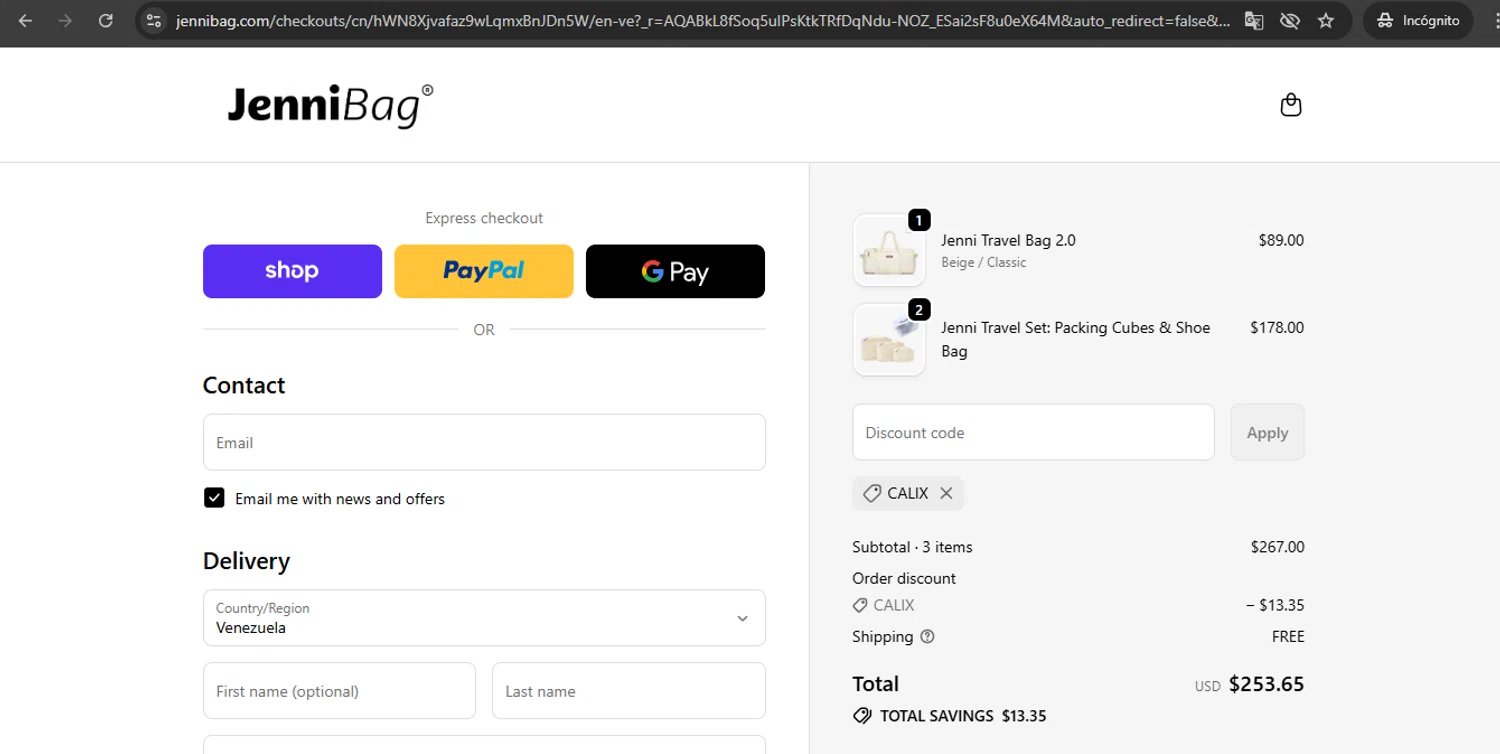Open the tracking protection eye icon
Screen dimensions: 1500x754
coord(1290,20)
